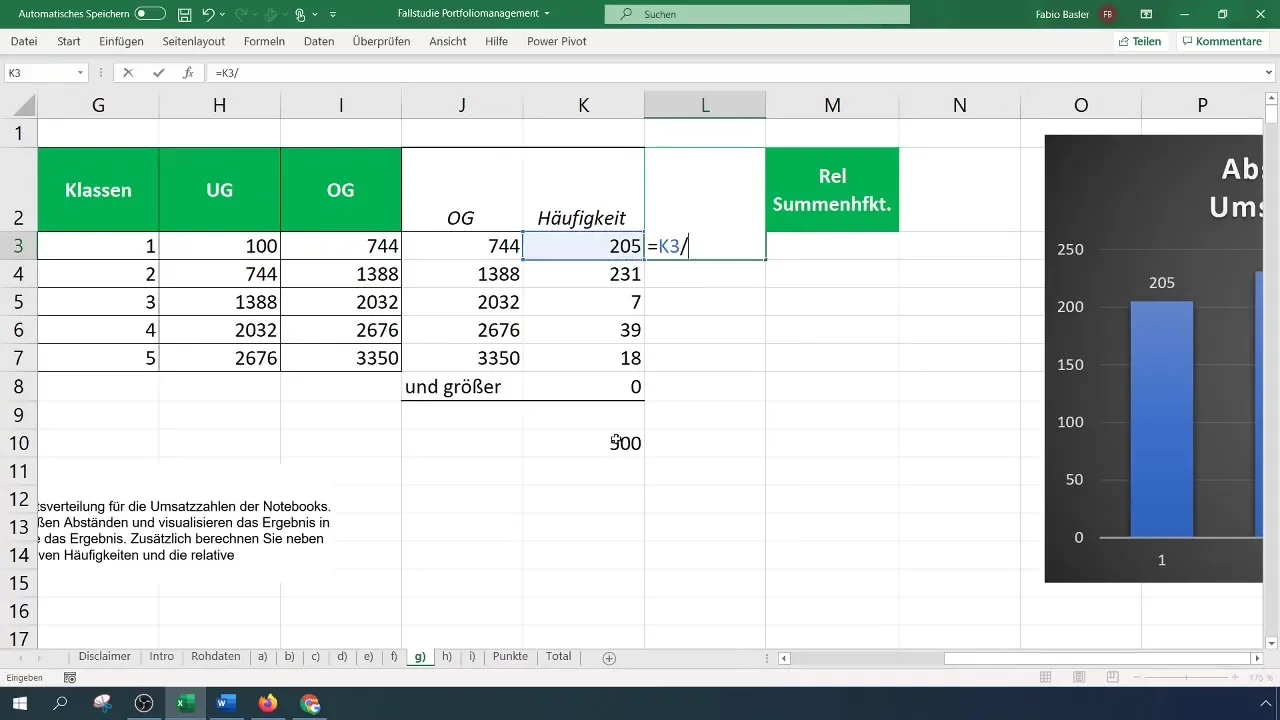Open the Disclaimer sheet tab

tap(105, 657)
